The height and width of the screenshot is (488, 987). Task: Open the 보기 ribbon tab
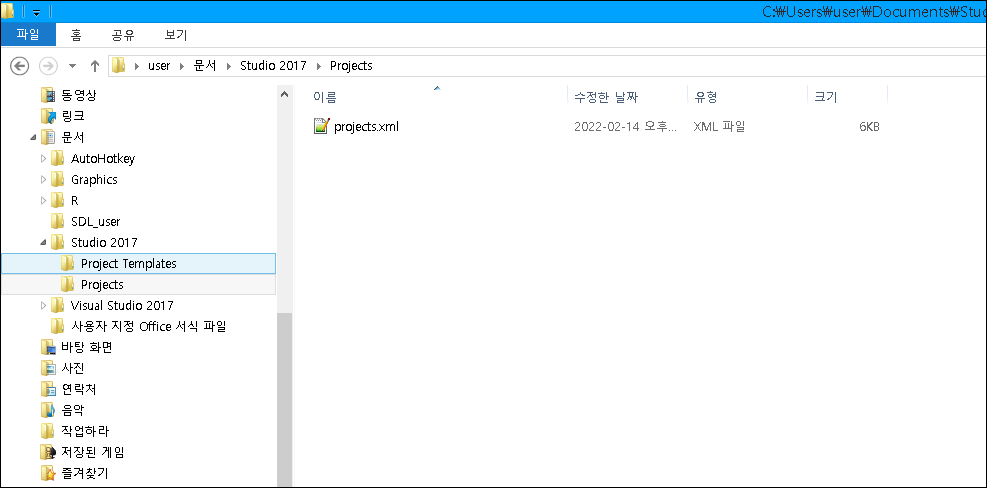pos(176,35)
